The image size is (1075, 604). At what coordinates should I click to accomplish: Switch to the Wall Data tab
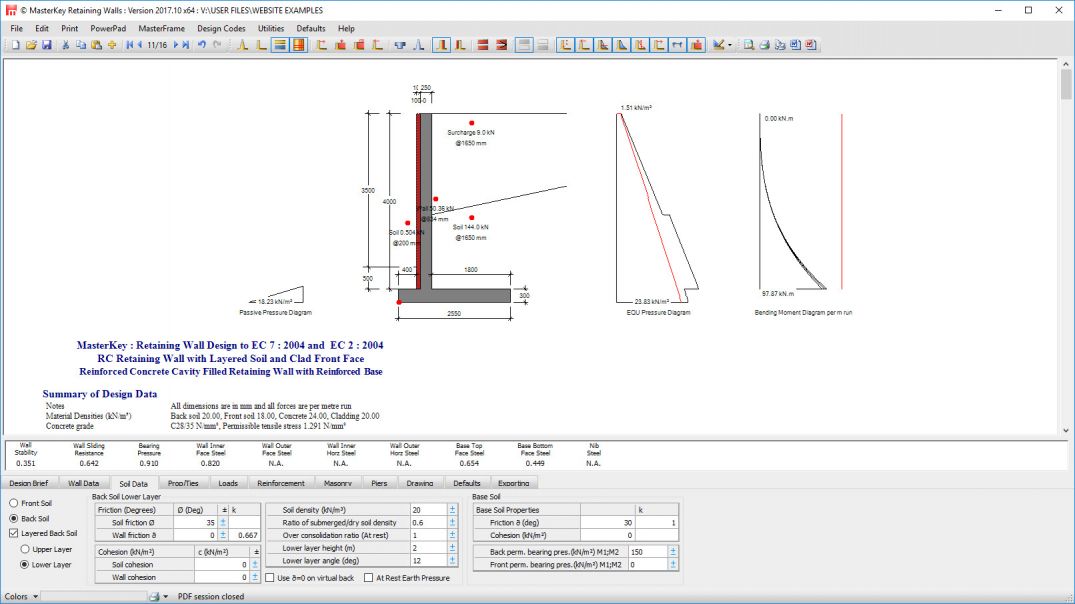click(83, 483)
